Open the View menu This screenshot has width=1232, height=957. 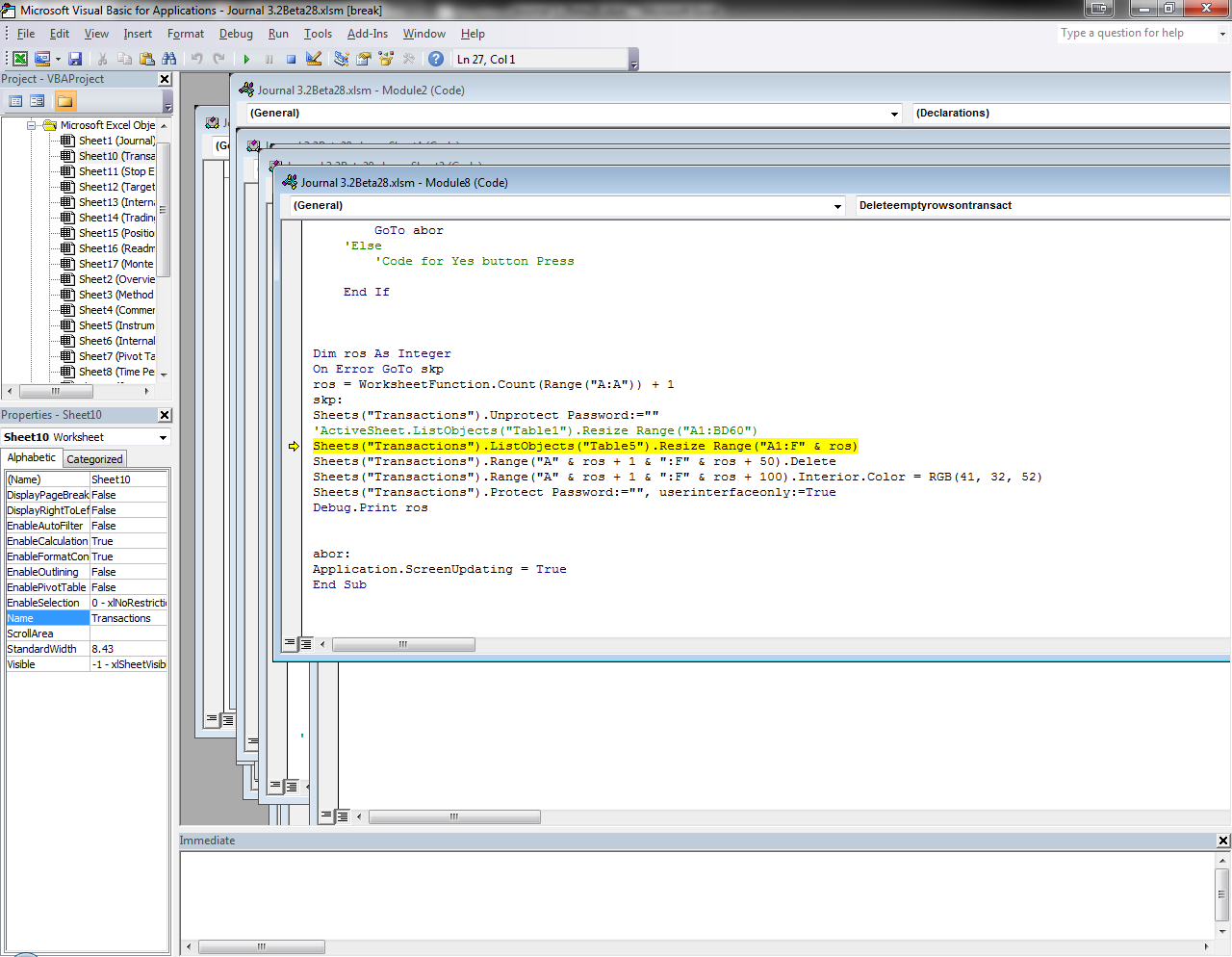coord(96,34)
